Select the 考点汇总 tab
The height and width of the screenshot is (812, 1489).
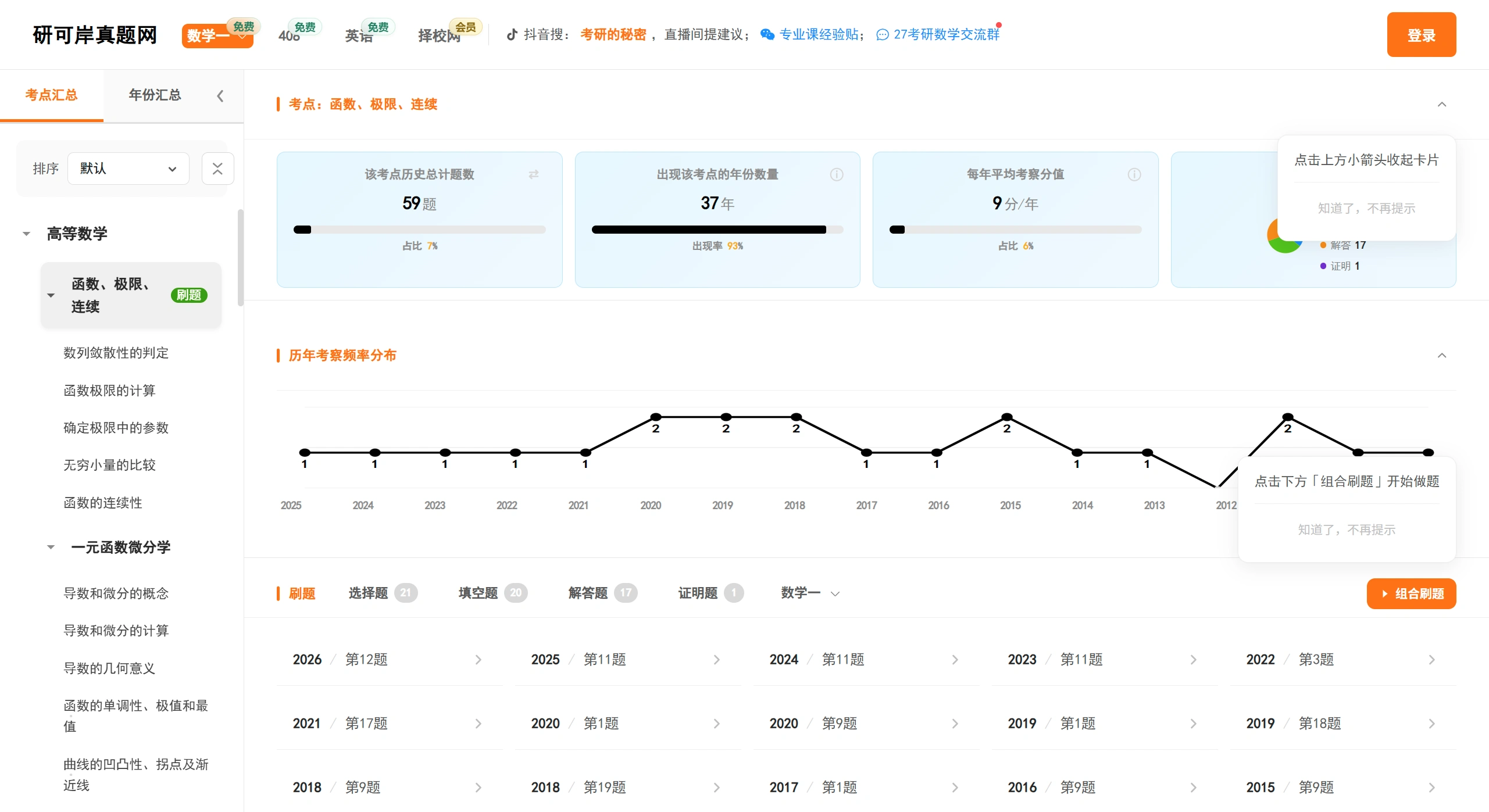(x=52, y=95)
